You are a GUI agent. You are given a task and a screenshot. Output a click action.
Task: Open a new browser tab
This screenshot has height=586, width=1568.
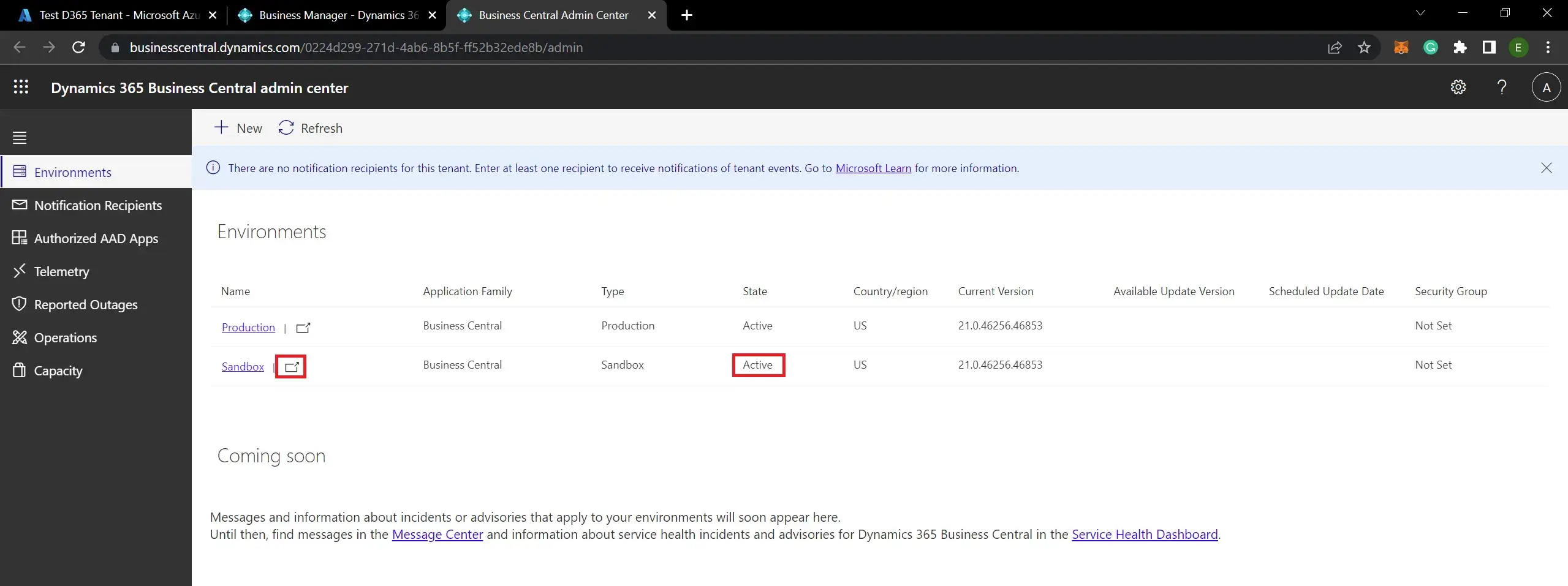[686, 15]
